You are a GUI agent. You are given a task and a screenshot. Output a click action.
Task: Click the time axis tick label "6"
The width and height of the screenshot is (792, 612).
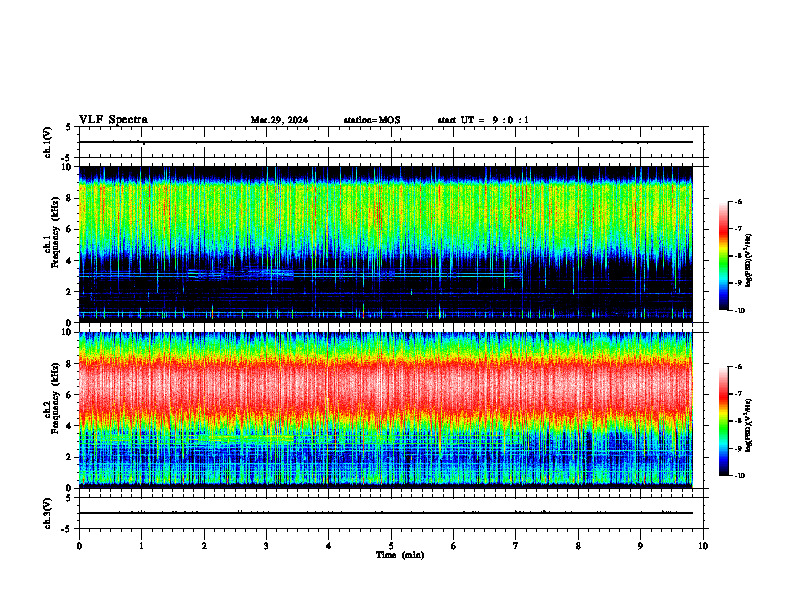coord(453,546)
